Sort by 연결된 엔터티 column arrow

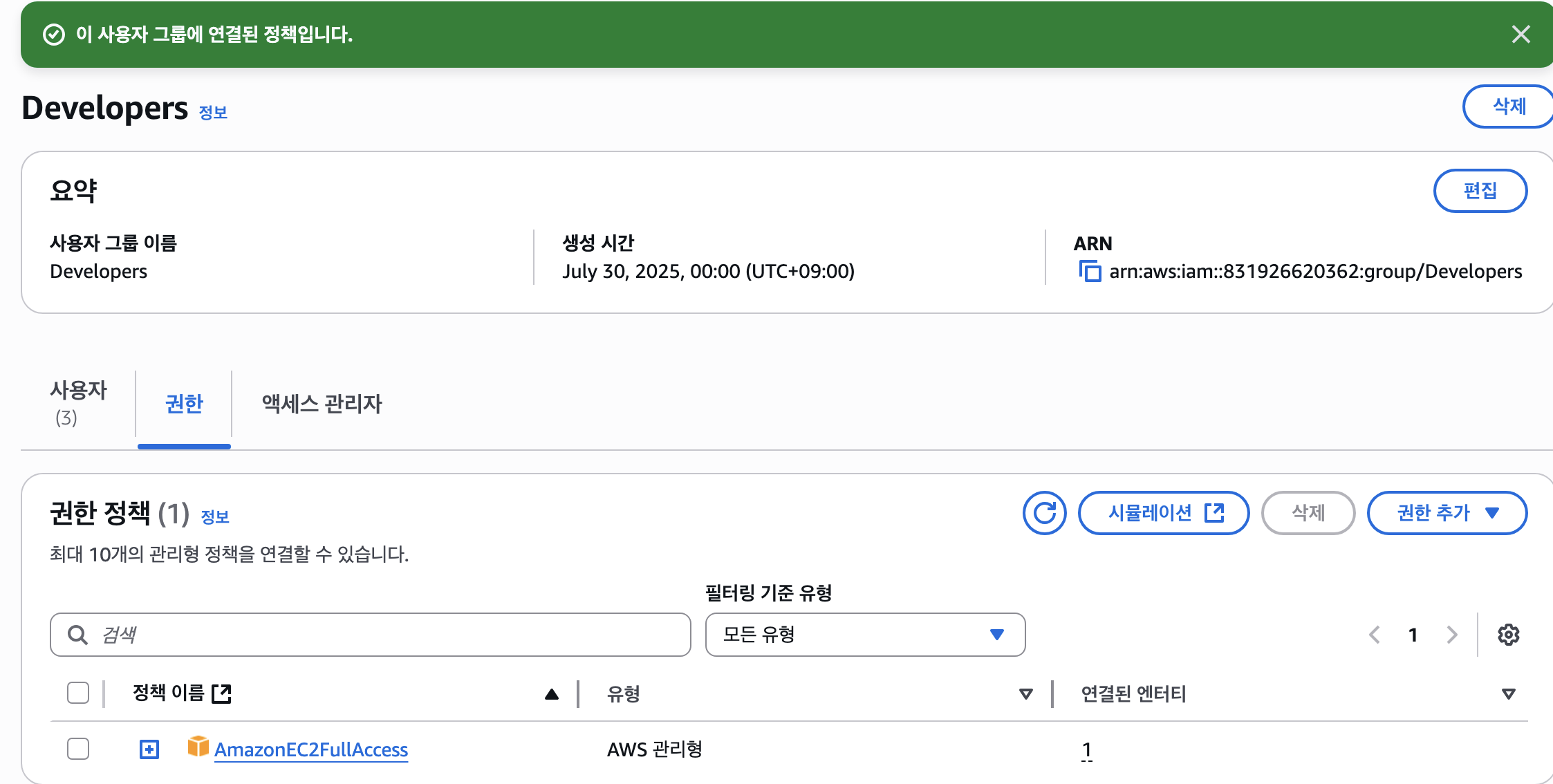(1508, 694)
